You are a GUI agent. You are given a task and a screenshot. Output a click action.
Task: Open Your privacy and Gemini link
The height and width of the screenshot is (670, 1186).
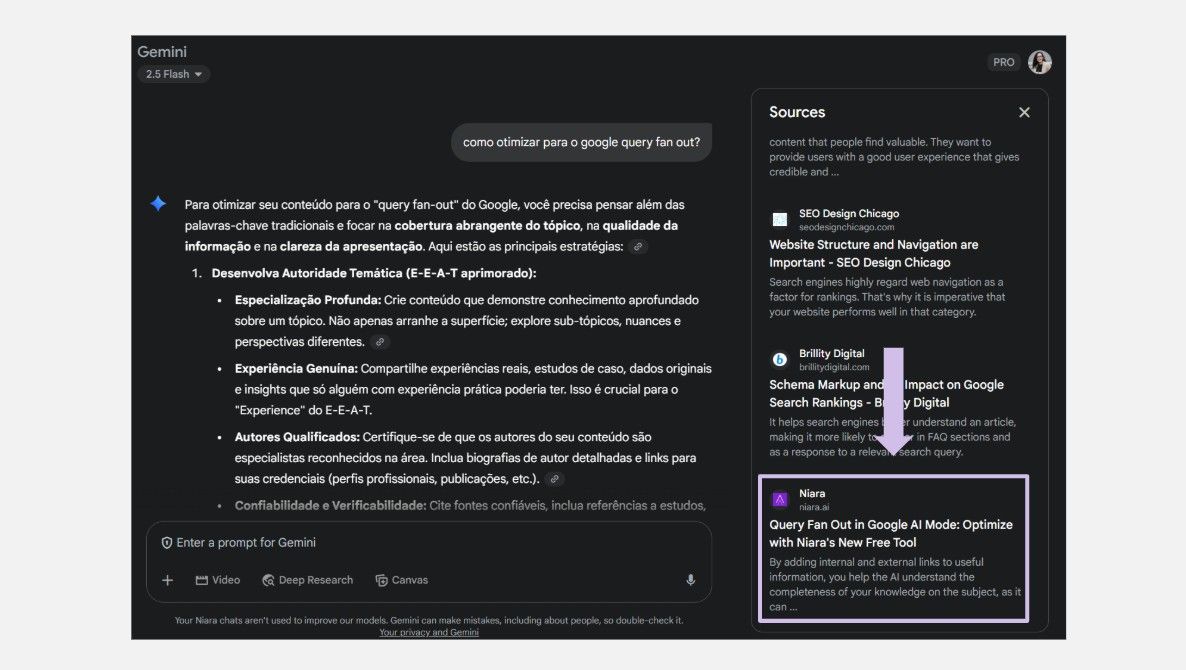(x=428, y=632)
